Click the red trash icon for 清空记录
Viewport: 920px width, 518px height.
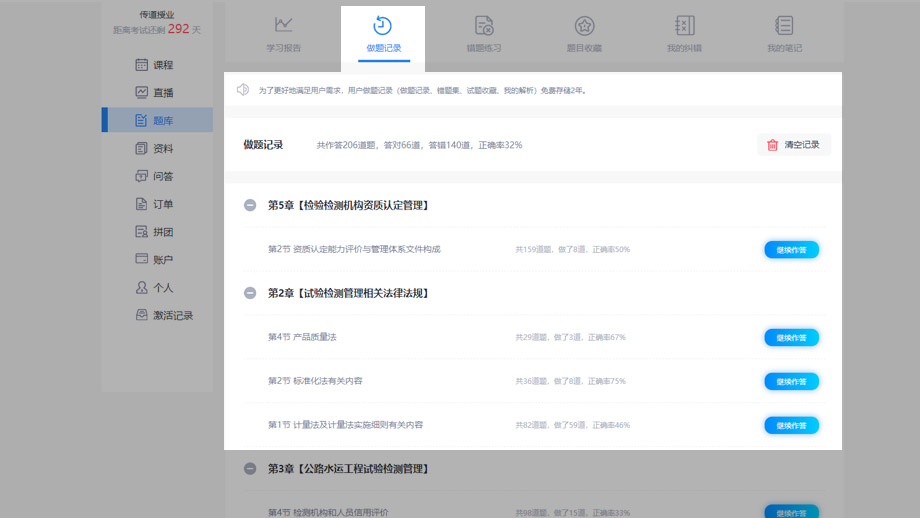(772, 145)
